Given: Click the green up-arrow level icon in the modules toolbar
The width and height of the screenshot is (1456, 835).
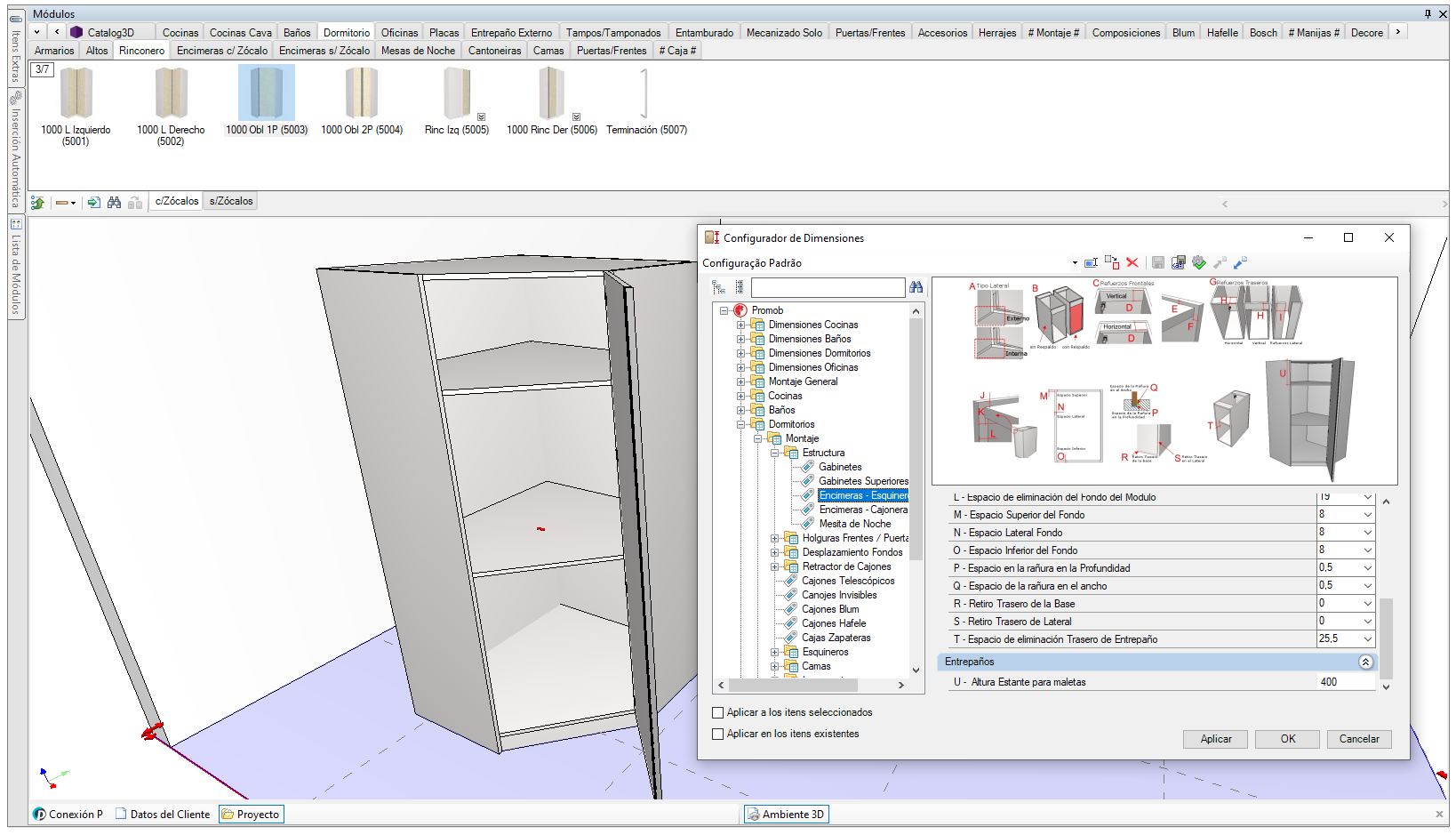Looking at the screenshot, I should pyautogui.click(x=38, y=203).
